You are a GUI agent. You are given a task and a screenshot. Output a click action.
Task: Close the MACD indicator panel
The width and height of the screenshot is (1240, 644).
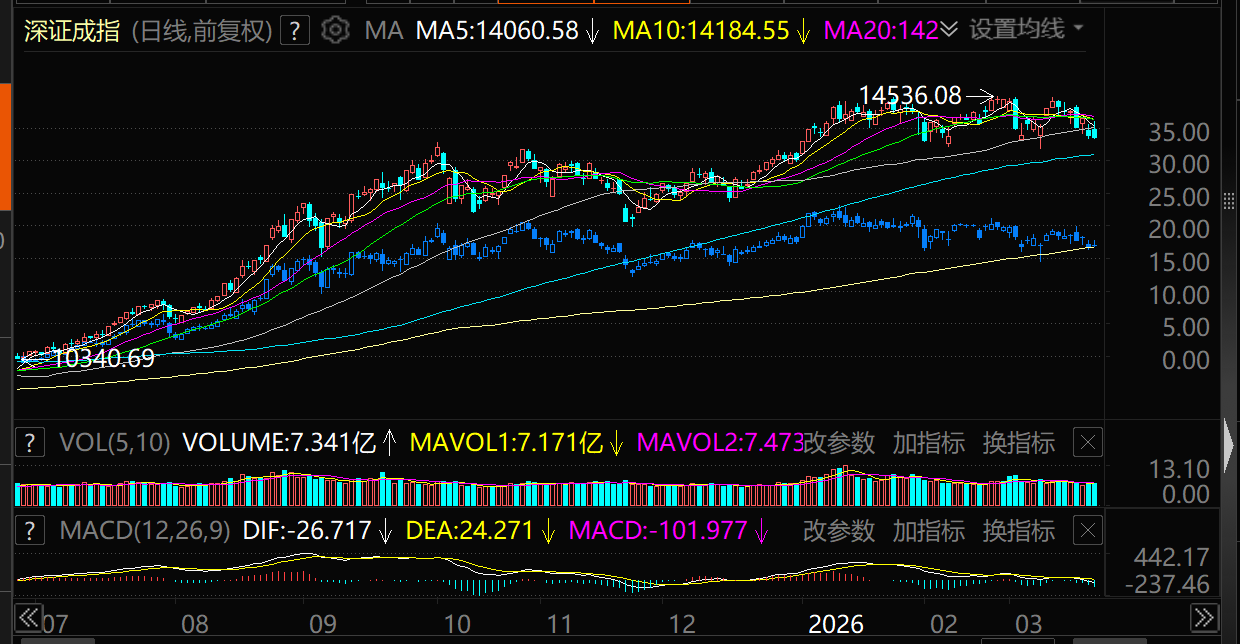(x=1091, y=530)
